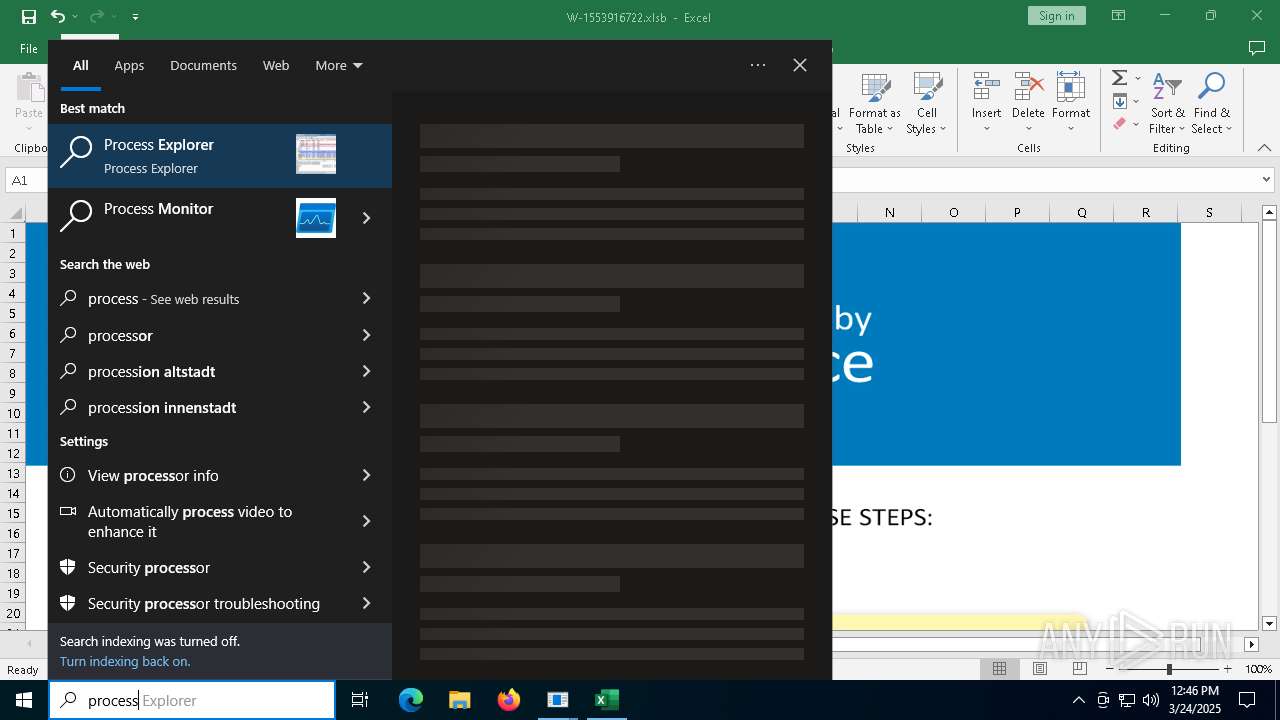Viewport: 1280px width, 720px height.
Task: Expand 'procession innenstadt' suggestion arrow
Action: [x=366, y=407]
